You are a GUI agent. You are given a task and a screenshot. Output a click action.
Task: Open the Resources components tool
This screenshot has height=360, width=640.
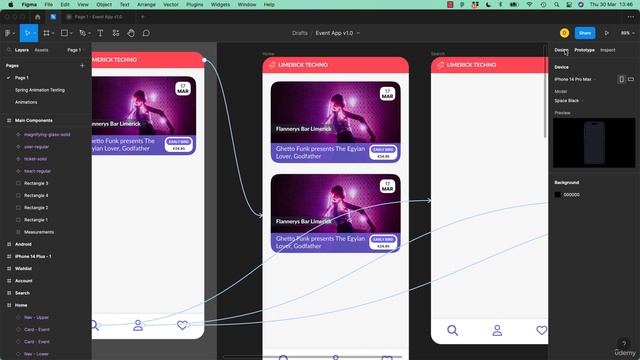point(116,33)
